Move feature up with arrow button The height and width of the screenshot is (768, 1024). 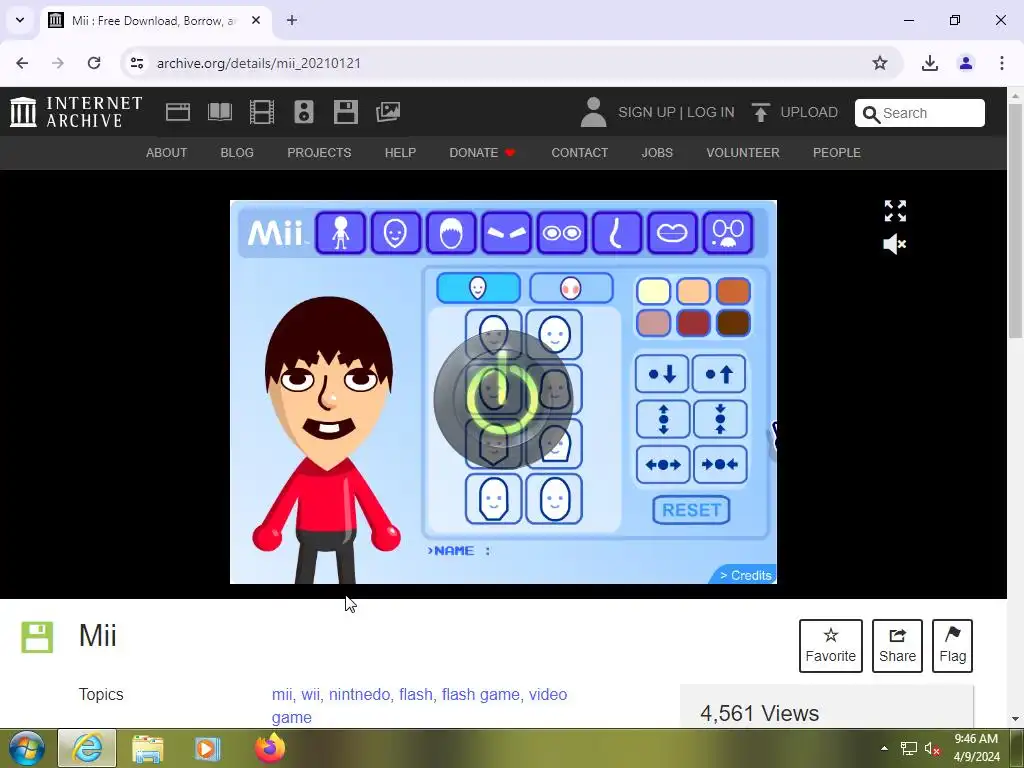pyautogui.click(x=719, y=374)
